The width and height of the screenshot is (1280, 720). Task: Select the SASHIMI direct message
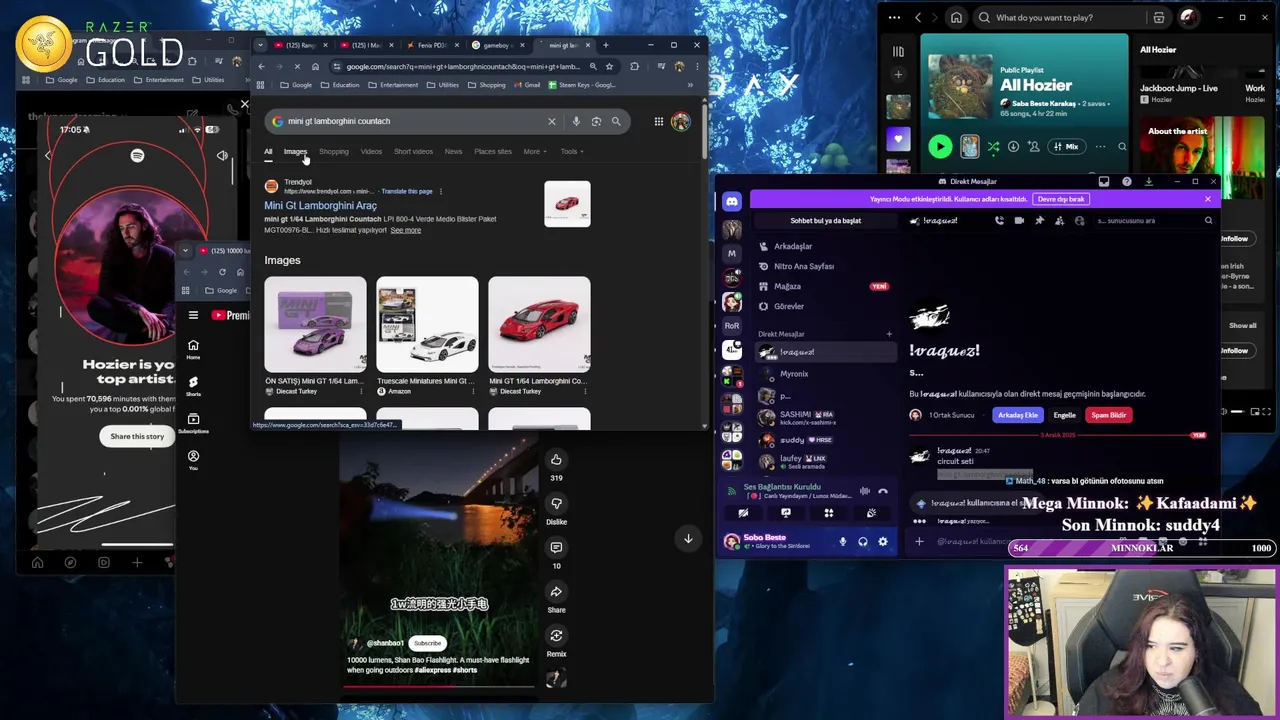(x=826, y=418)
